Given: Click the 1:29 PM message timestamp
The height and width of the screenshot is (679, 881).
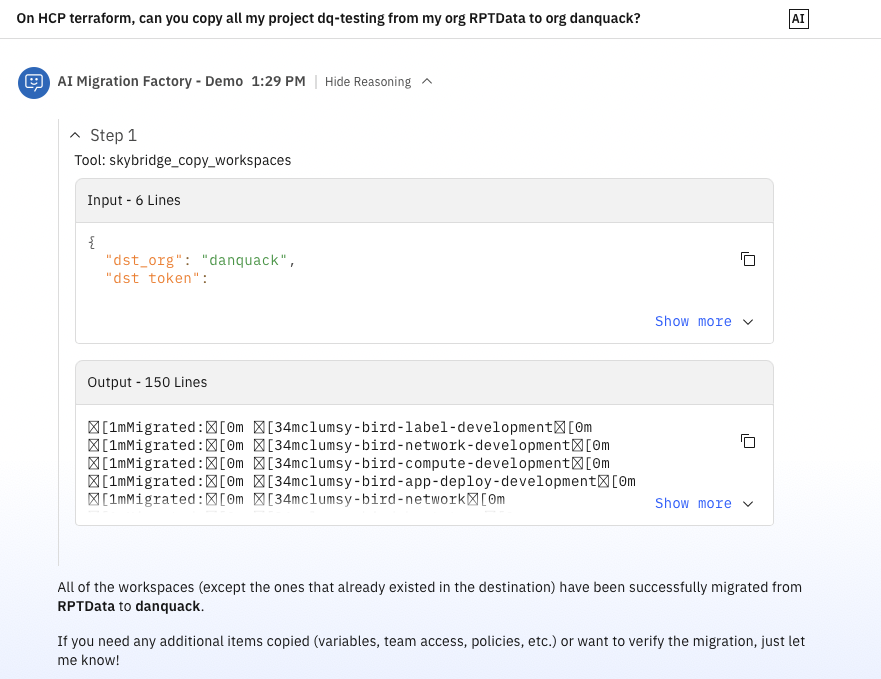Looking at the screenshot, I should pos(278,82).
